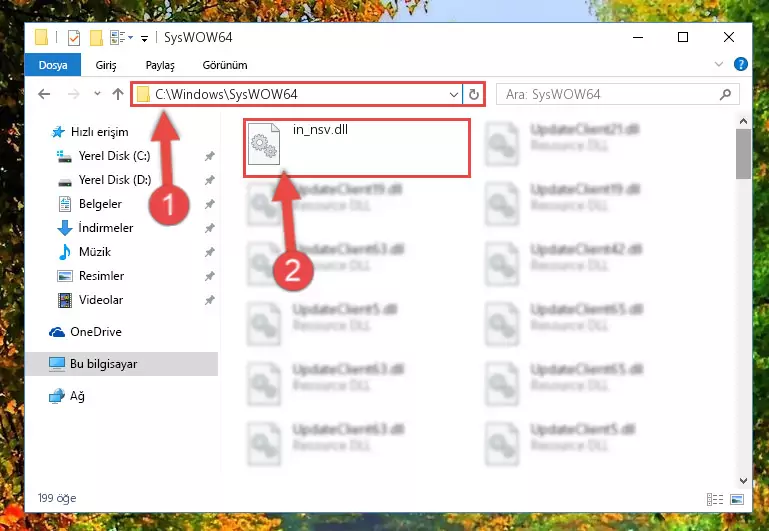Open Yerel Disk (D:) in the sidebar
The width and height of the screenshot is (769, 531).
pos(115,180)
